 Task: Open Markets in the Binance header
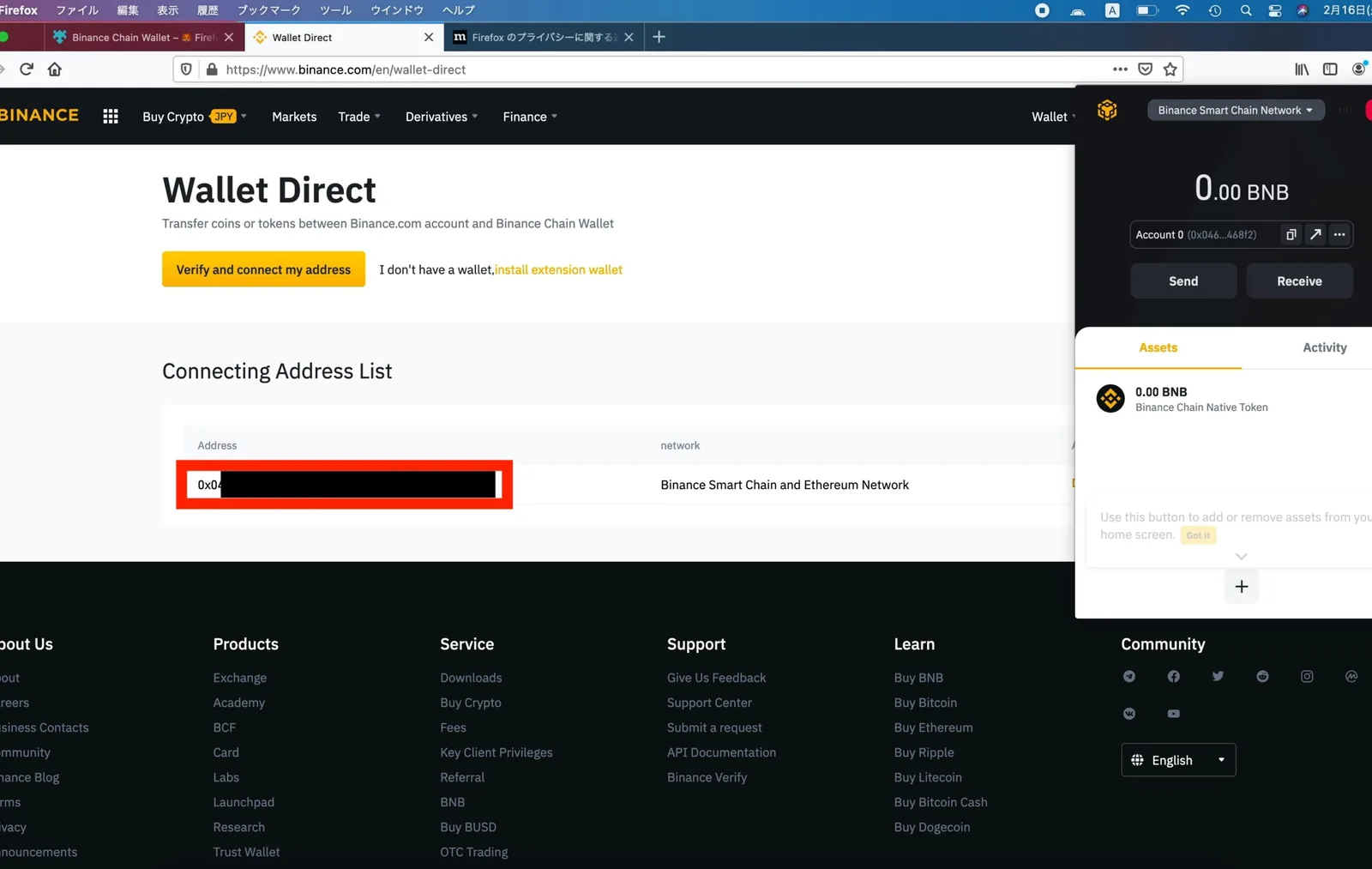pyautogui.click(x=294, y=117)
